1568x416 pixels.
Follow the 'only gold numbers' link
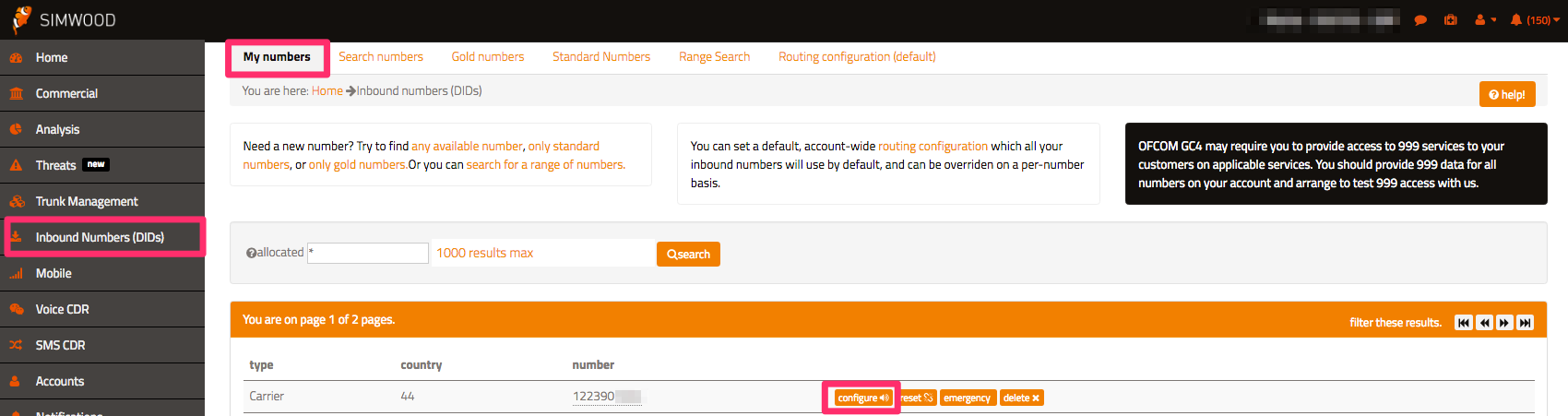coord(357,165)
